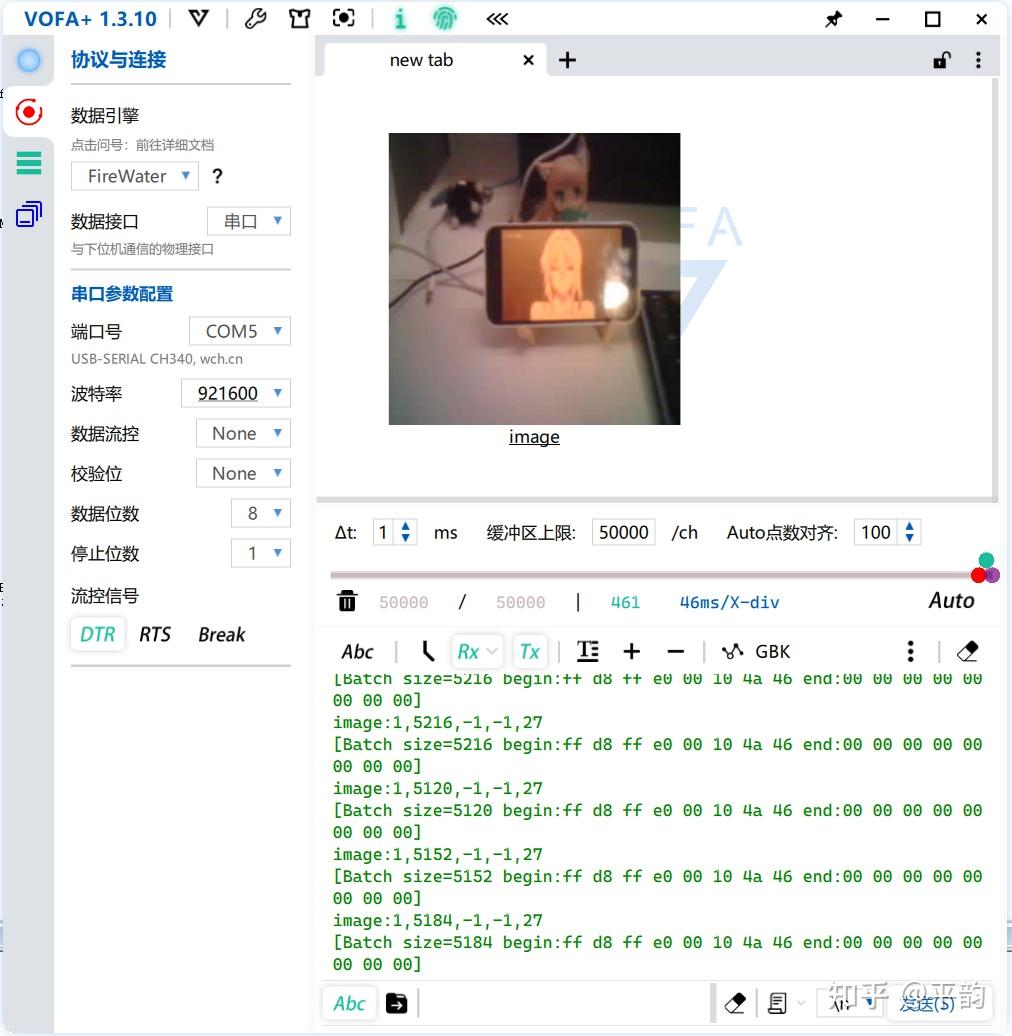Toggle Tx display
1012x1036 pixels.
tap(530, 652)
